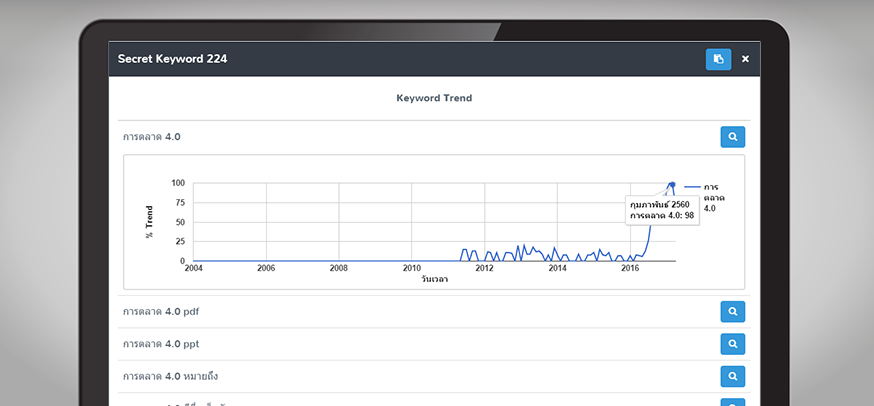The height and width of the screenshot is (406, 874).
Task: Click the Keyword Trend heading
Action: pyautogui.click(x=434, y=98)
